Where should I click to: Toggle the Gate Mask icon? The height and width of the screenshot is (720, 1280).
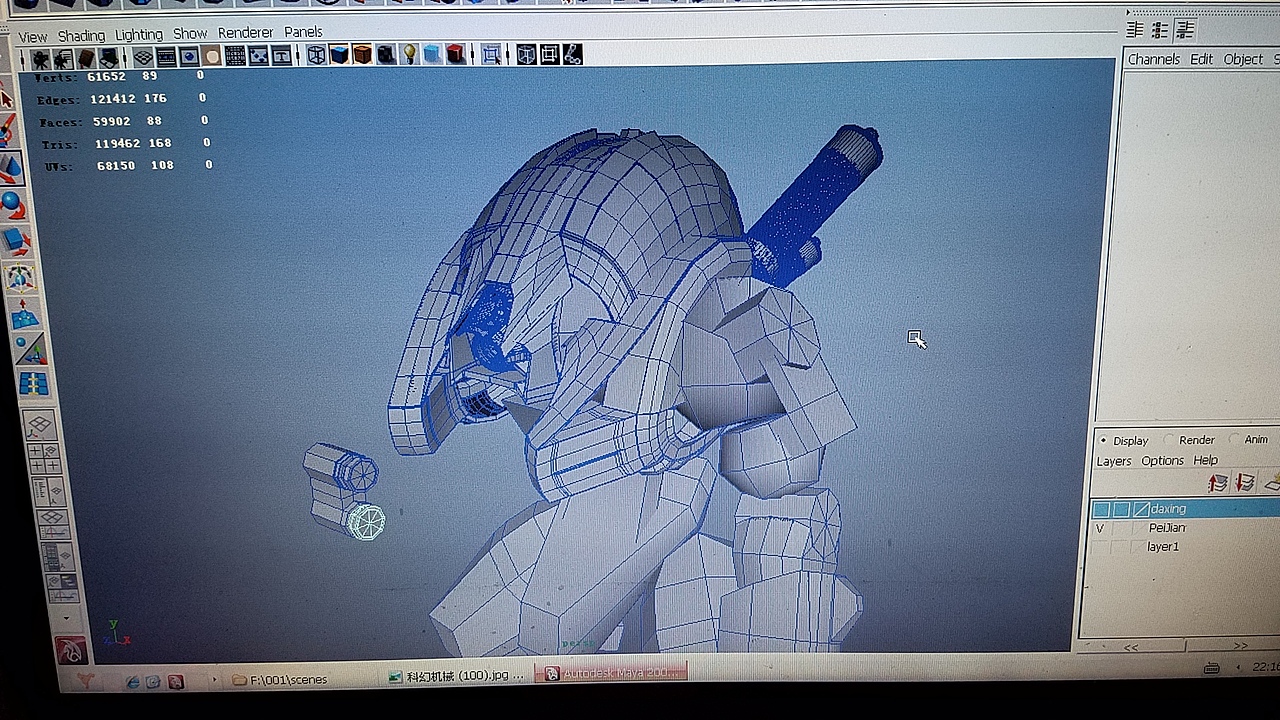pos(212,57)
